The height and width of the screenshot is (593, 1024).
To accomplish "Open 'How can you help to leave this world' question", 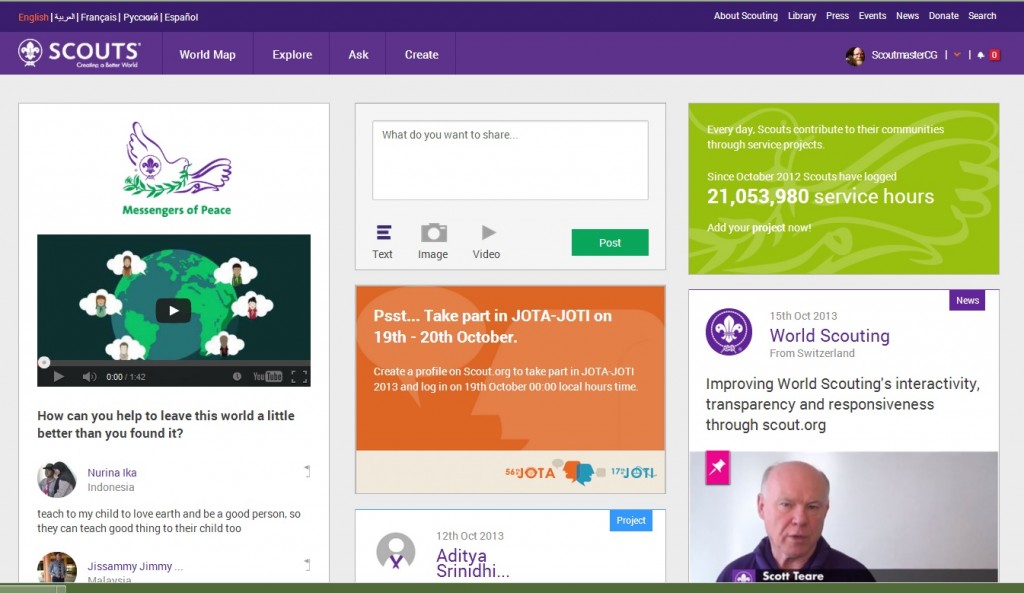I will pos(166,425).
